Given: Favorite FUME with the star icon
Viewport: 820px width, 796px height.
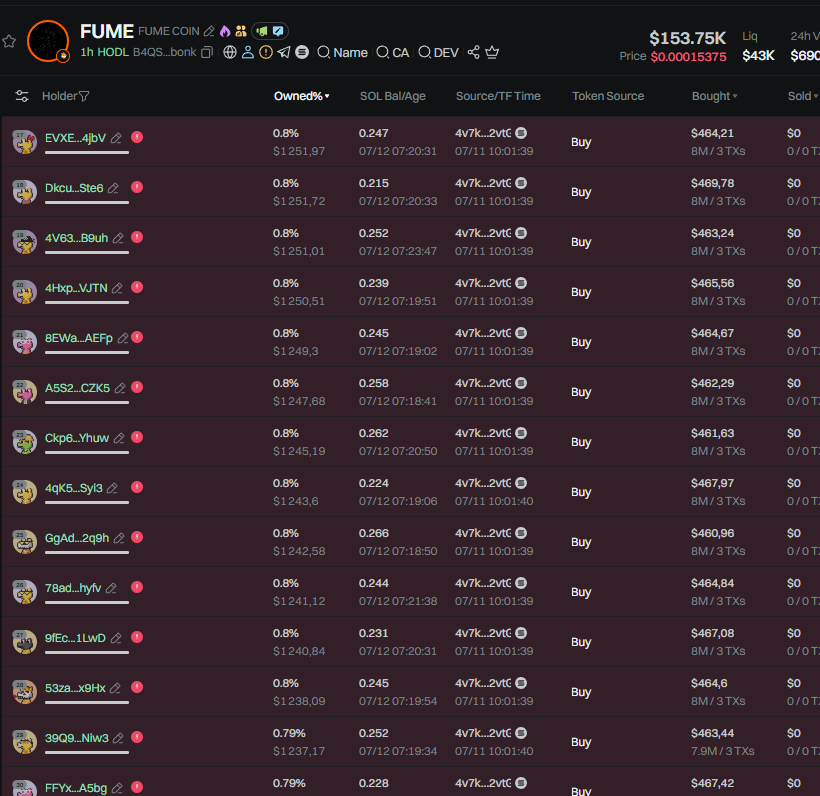Looking at the screenshot, I should pyautogui.click(x=9, y=41).
